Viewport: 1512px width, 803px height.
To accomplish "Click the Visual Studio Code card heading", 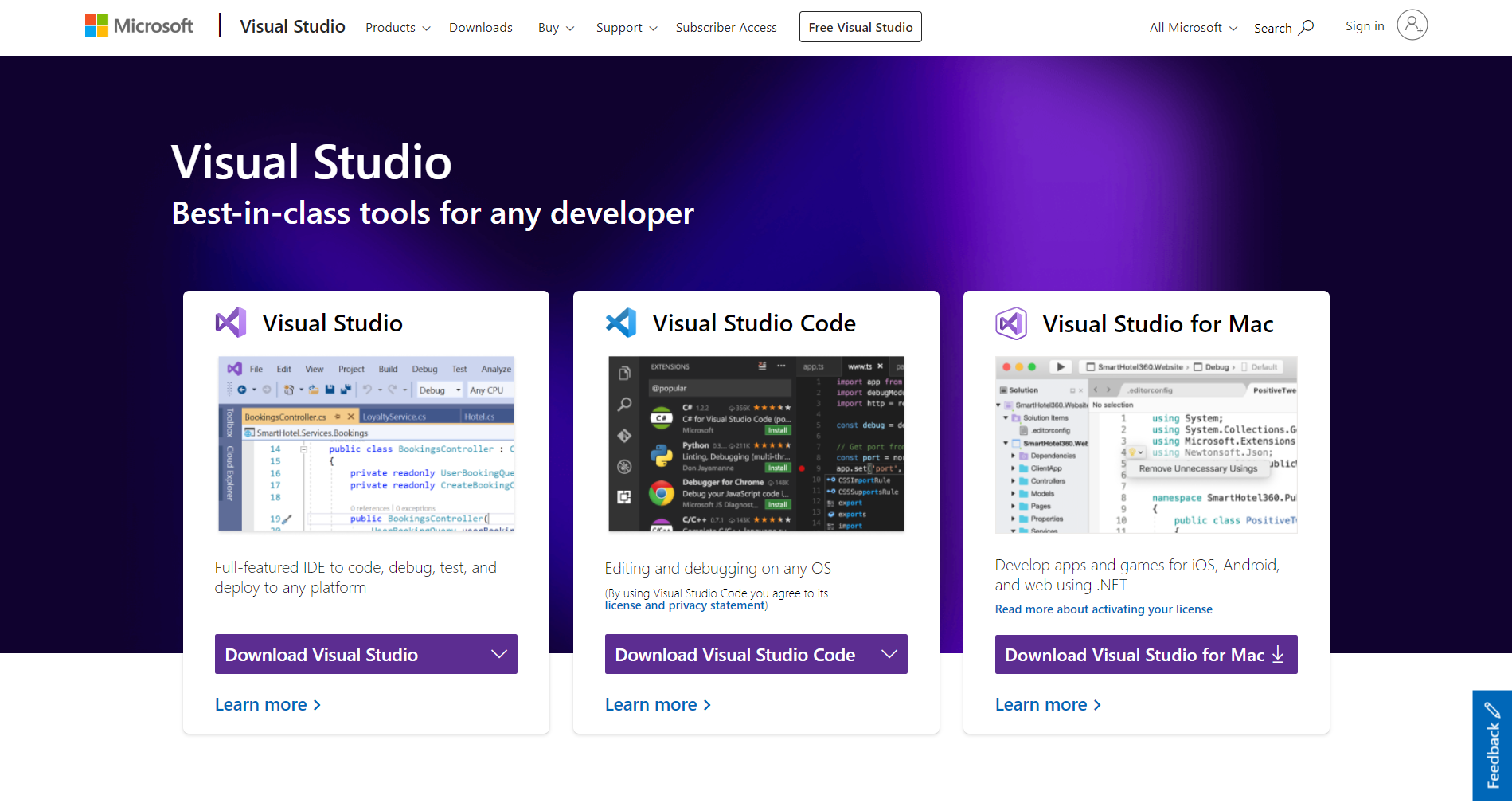I will [754, 323].
